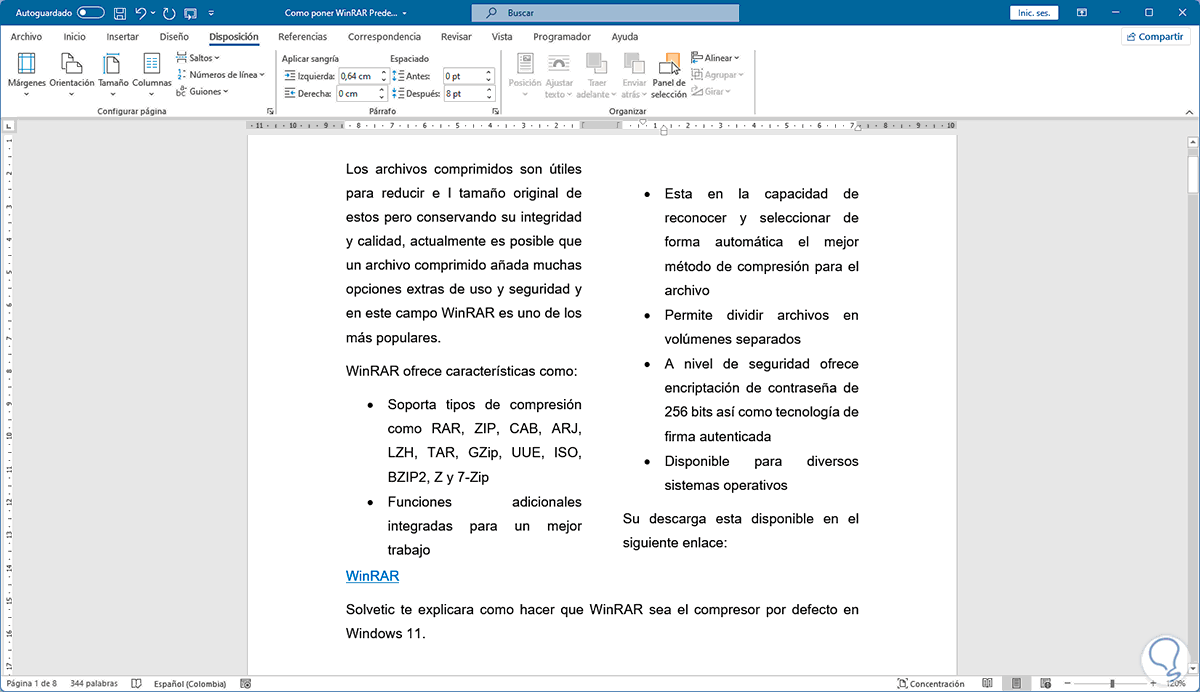Open the Márgenes page margins menu

tap(27, 76)
